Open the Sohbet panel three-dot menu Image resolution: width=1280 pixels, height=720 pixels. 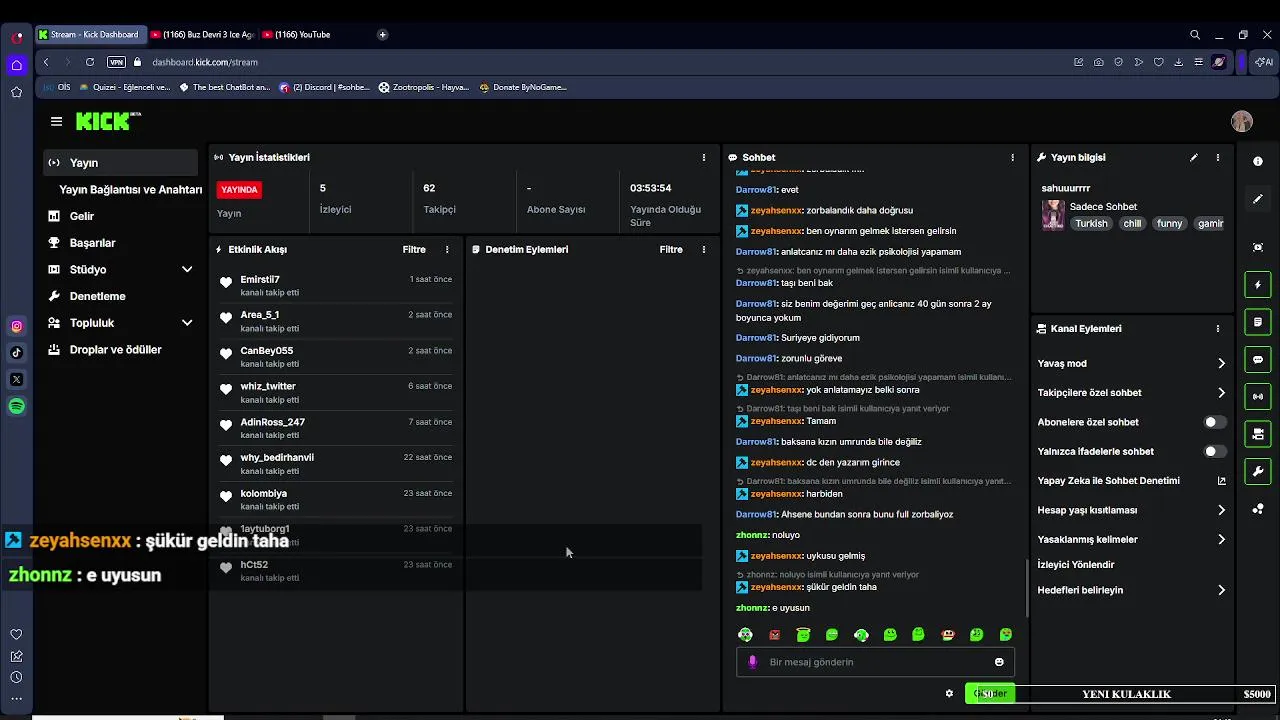click(x=1012, y=157)
